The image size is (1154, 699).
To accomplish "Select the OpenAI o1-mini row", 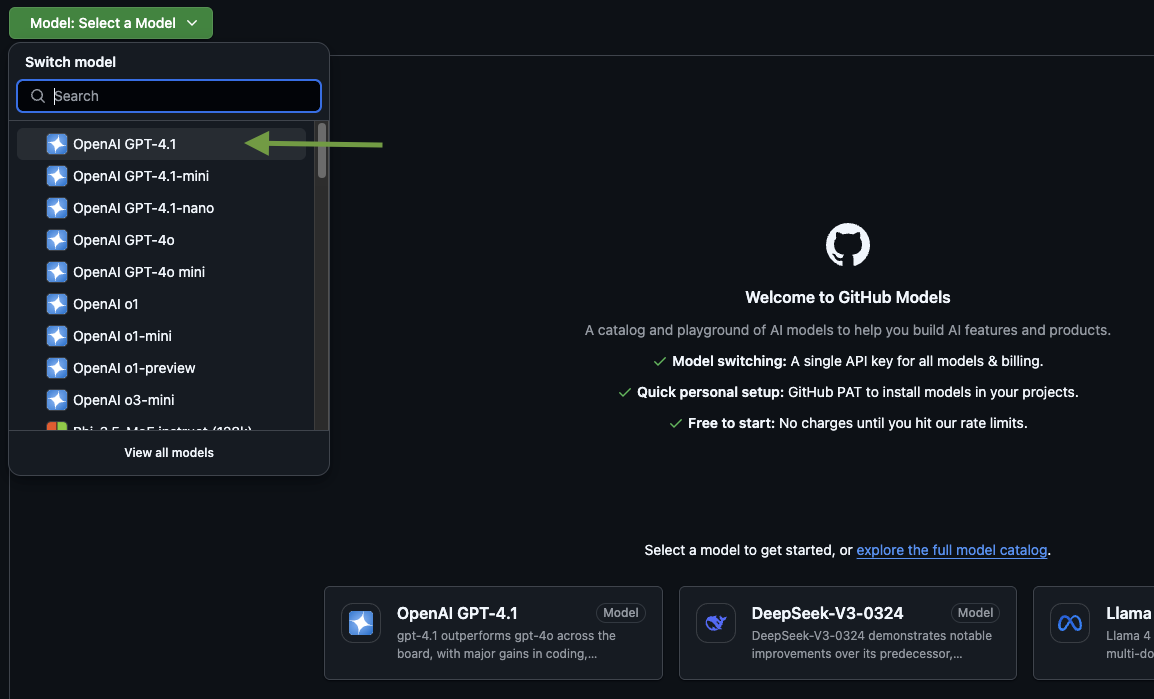I will point(161,336).
